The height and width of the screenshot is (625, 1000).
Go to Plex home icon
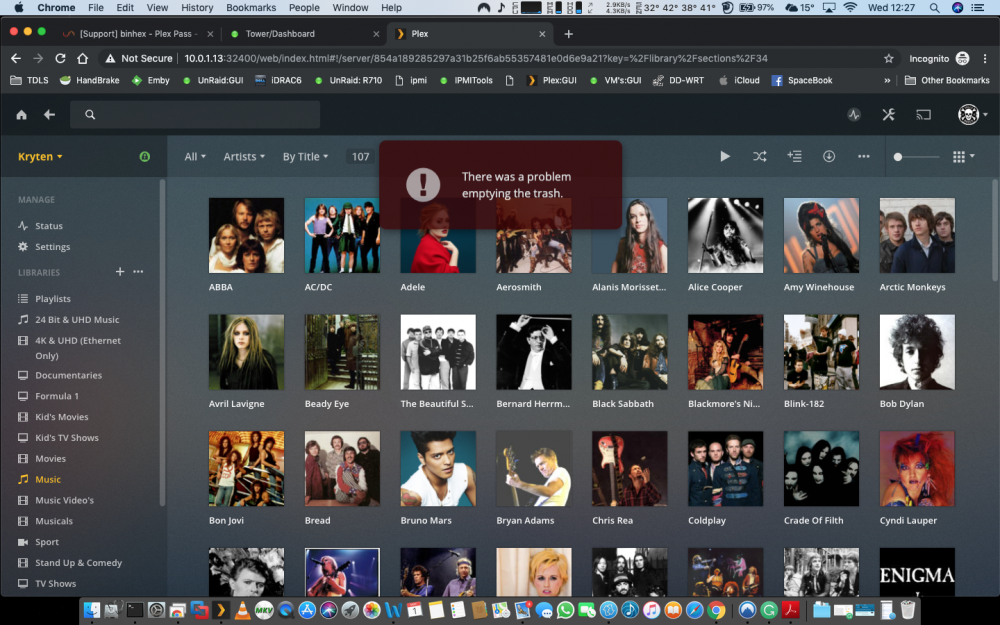click(x=22, y=115)
